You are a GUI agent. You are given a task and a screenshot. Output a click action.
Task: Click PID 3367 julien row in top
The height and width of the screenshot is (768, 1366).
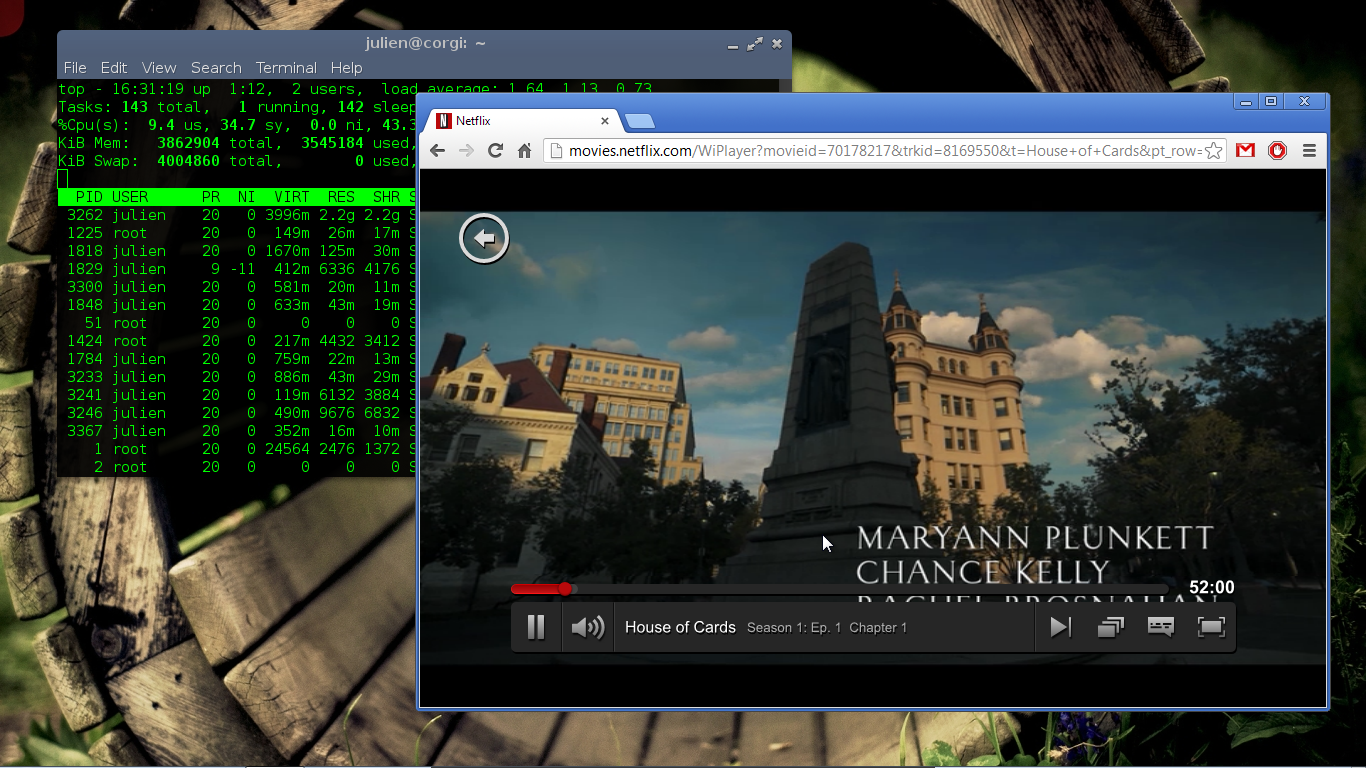click(x=237, y=431)
